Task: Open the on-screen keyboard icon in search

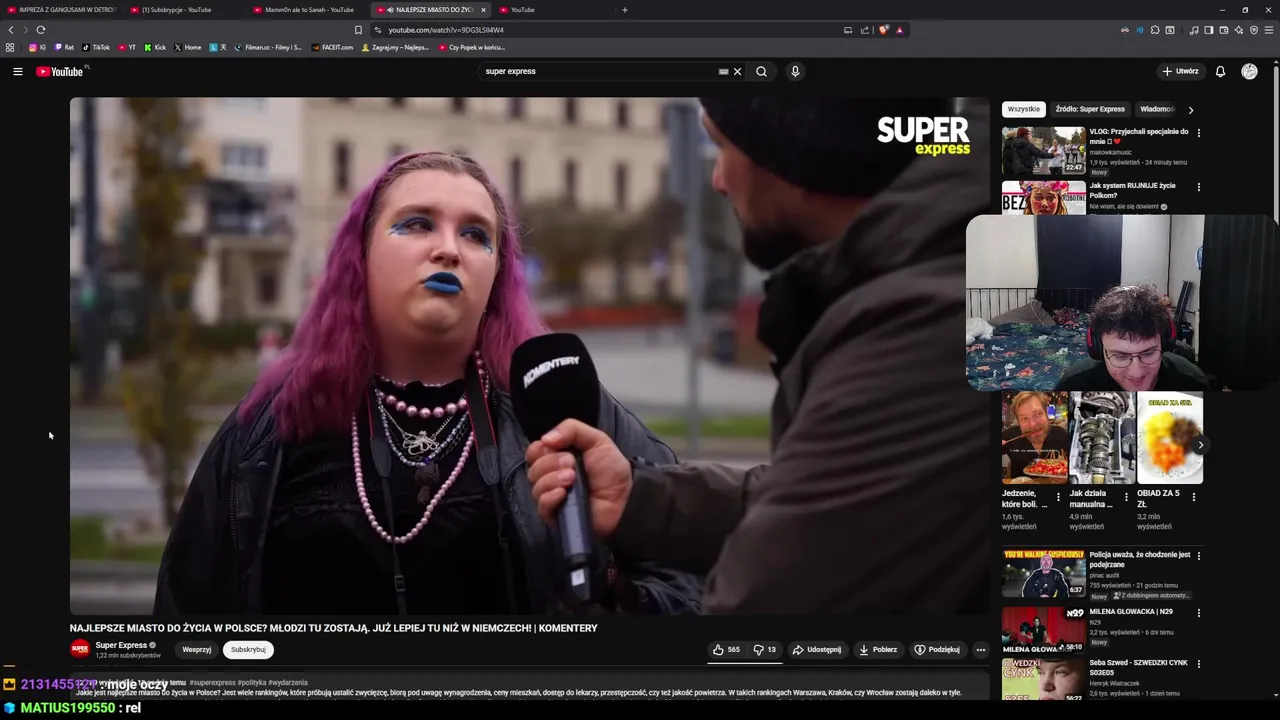Action: (723, 71)
